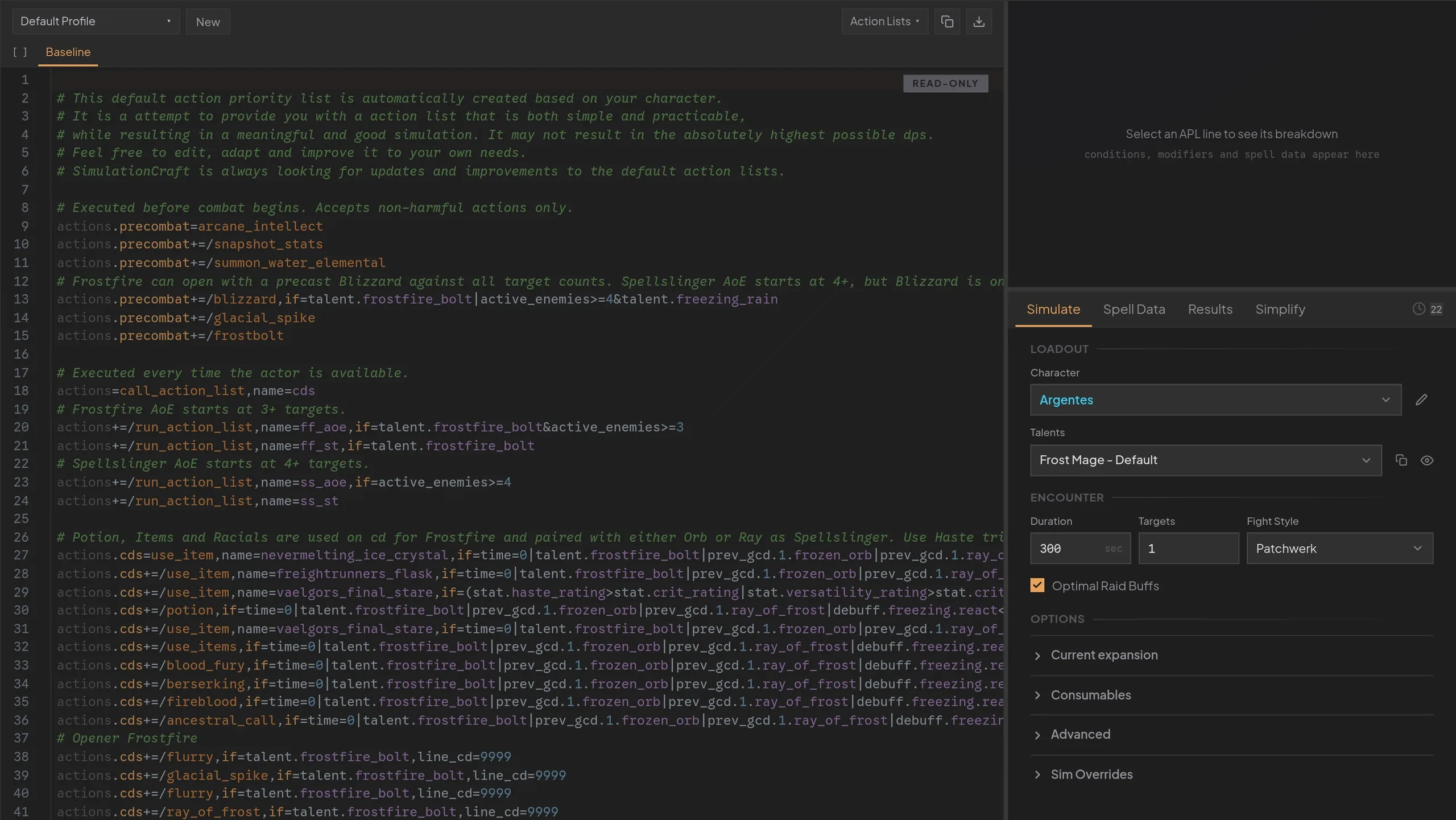The image size is (1456, 820).
Task: Click comment '# Frostfire AoE starts at 3+ targets.'
Action: (x=201, y=410)
